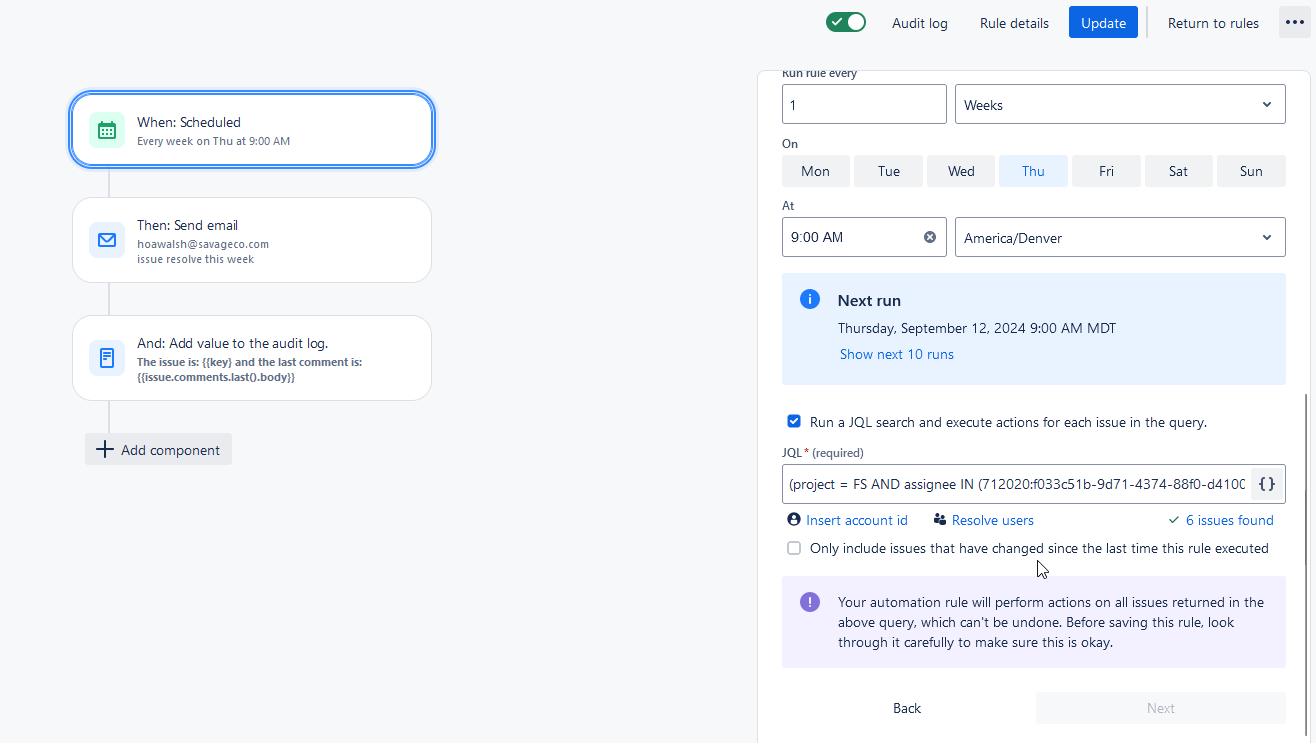1316x743 pixels.
Task: Select Fri as run day
Action: [1106, 171]
